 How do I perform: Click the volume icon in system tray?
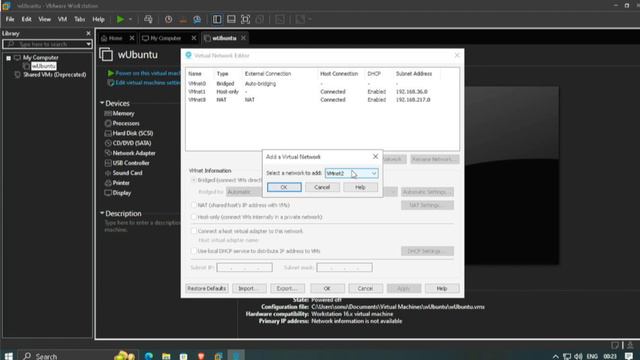click(578, 356)
